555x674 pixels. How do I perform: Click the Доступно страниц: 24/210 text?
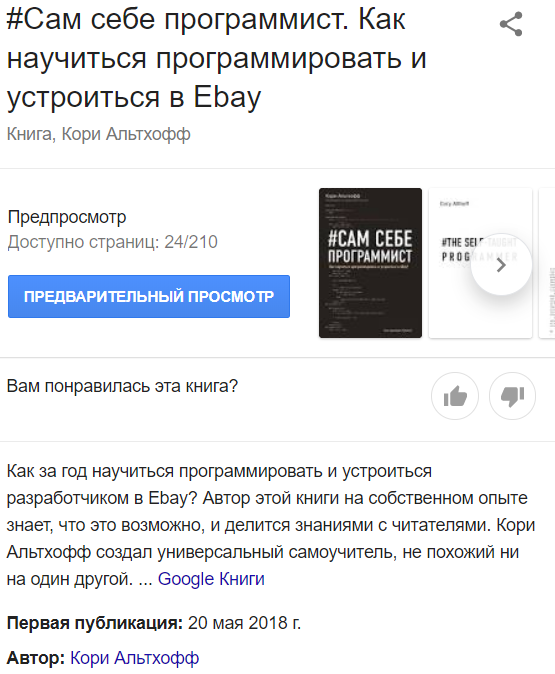[113, 242]
